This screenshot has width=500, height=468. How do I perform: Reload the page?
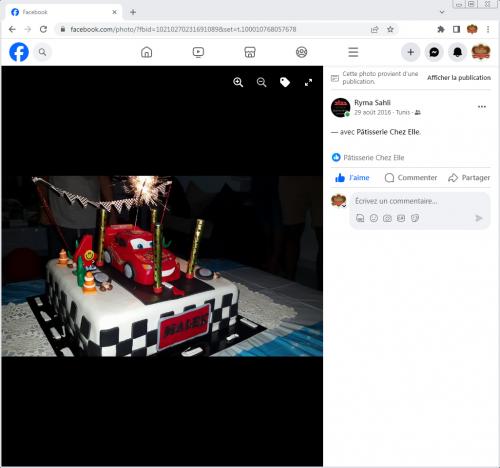point(43,29)
